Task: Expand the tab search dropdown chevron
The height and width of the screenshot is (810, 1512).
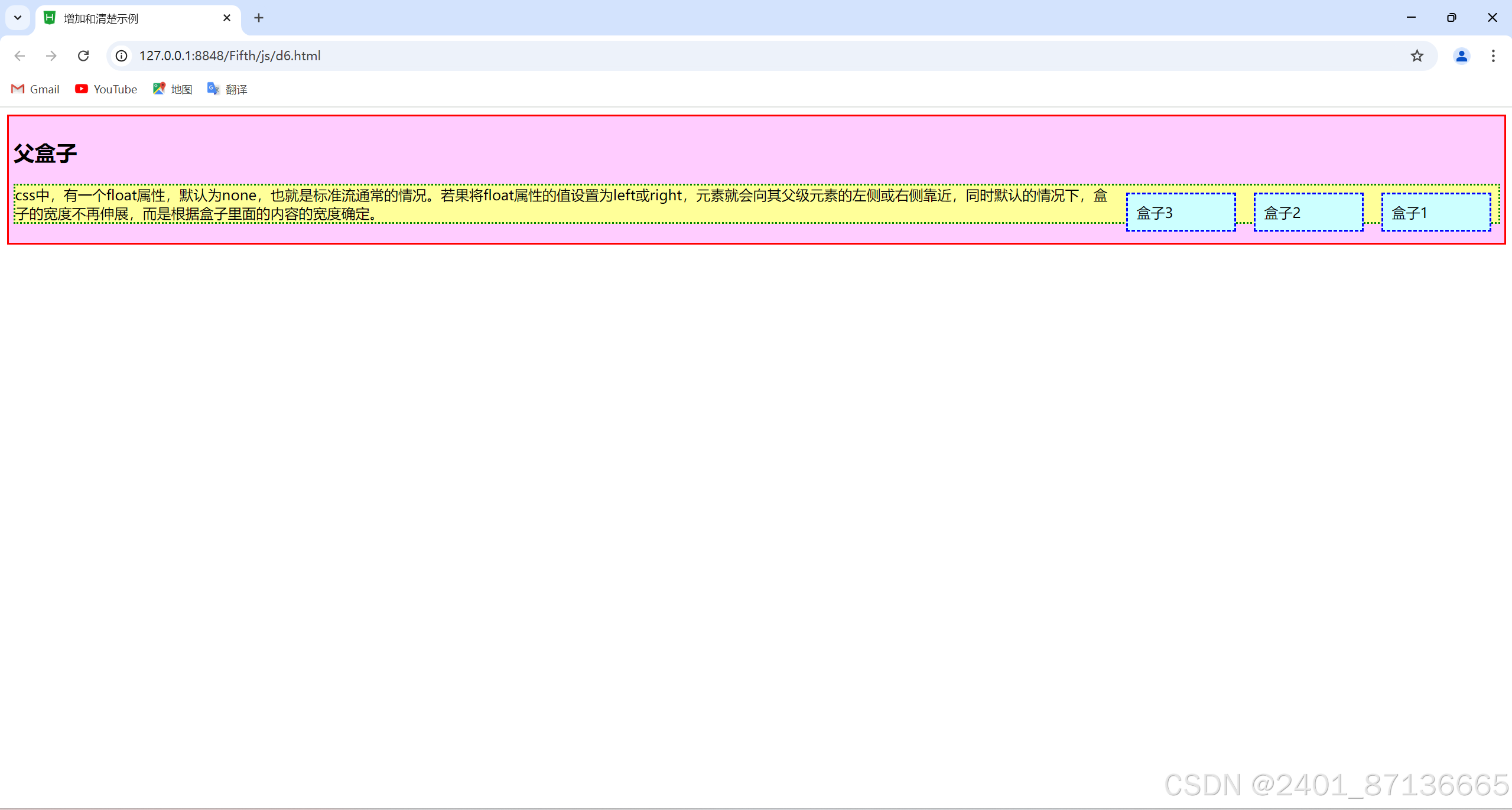Action: tap(18, 18)
